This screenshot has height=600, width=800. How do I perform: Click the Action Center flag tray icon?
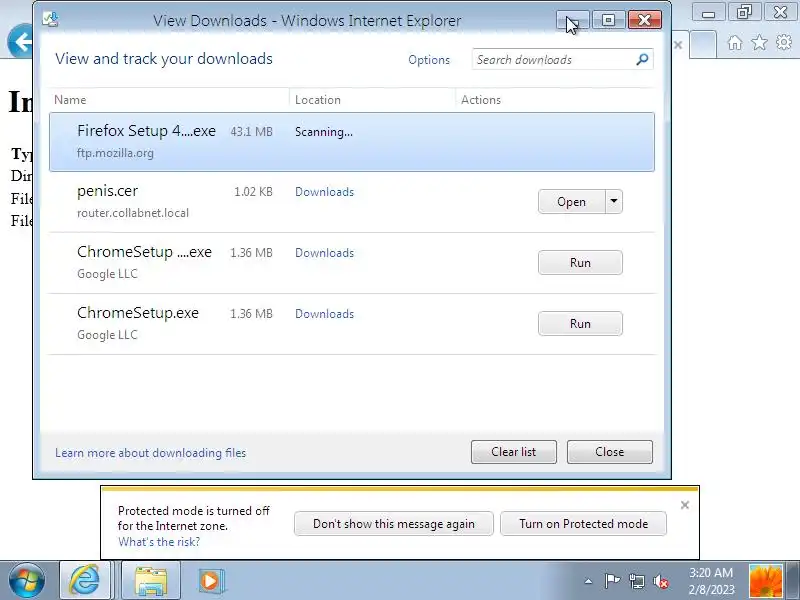tap(612, 581)
